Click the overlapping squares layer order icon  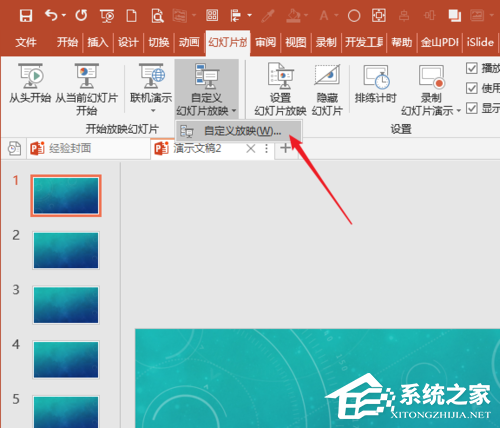455,16
